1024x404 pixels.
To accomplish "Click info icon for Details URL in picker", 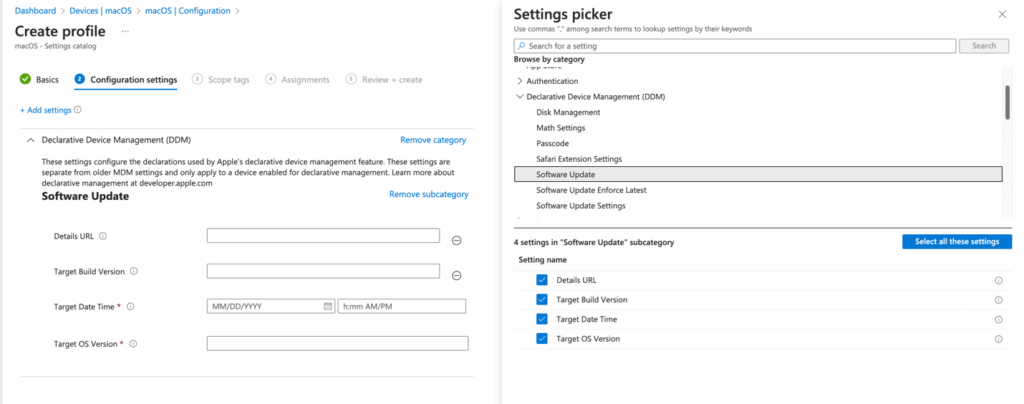I will [x=998, y=280].
